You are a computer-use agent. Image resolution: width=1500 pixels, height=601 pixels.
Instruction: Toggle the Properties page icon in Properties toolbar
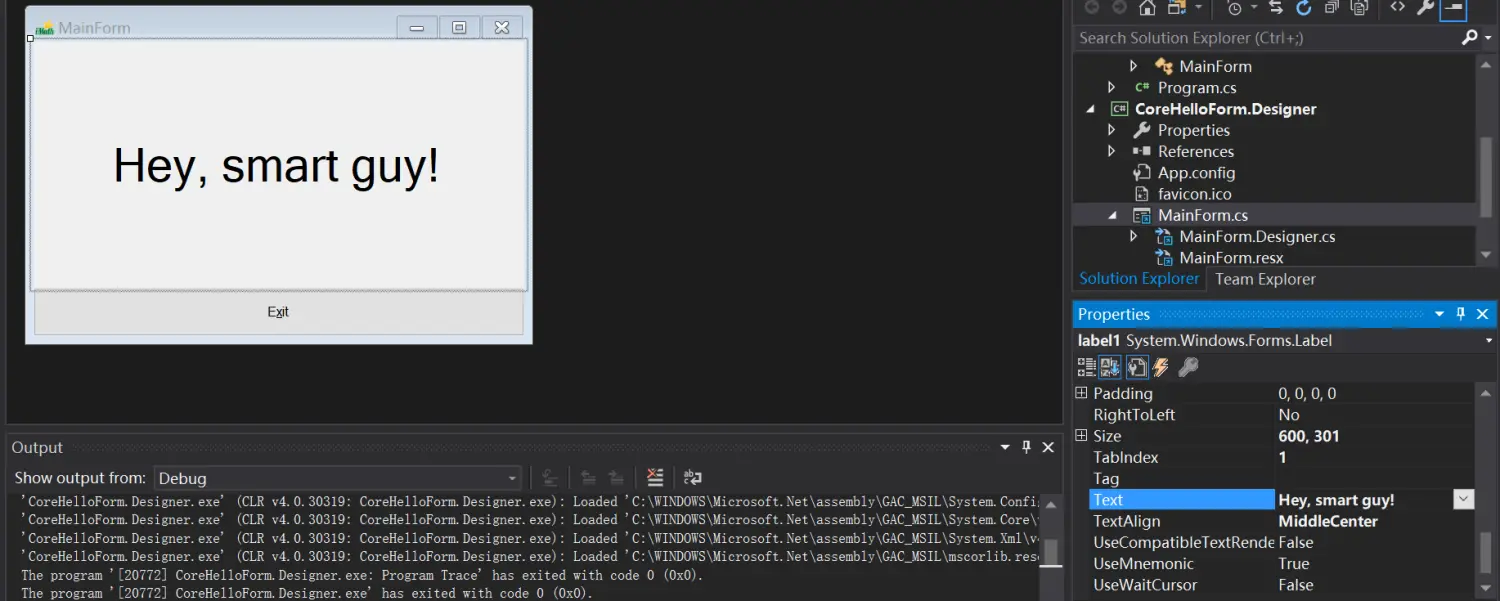(1137, 368)
